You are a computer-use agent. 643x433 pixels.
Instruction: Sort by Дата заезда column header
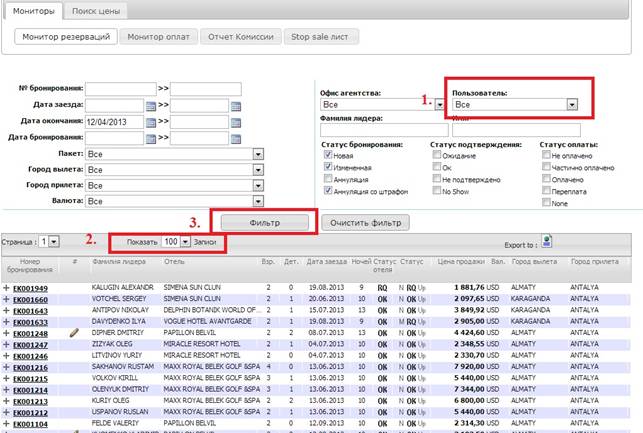(x=327, y=262)
